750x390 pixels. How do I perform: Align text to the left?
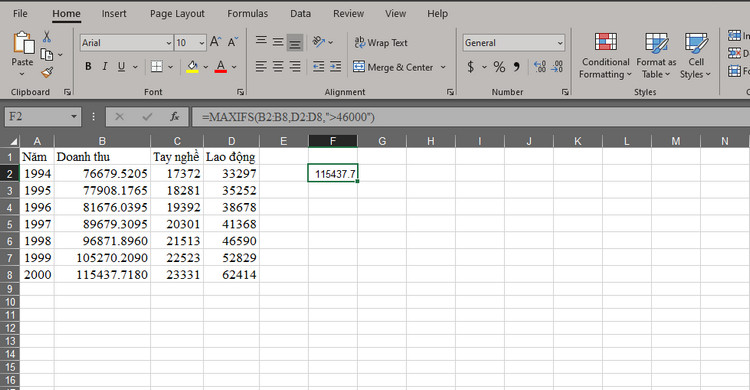point(261,67)
